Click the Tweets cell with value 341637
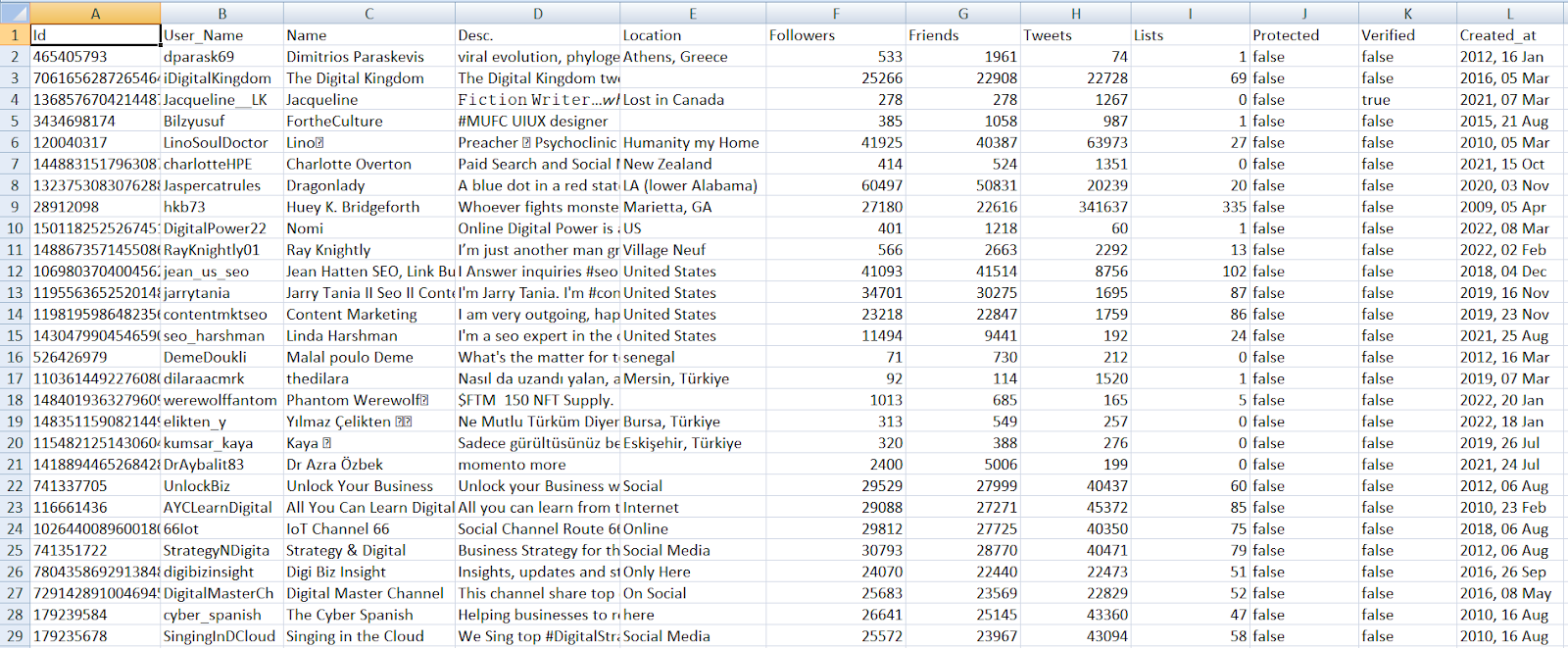 coord(1075,207)
